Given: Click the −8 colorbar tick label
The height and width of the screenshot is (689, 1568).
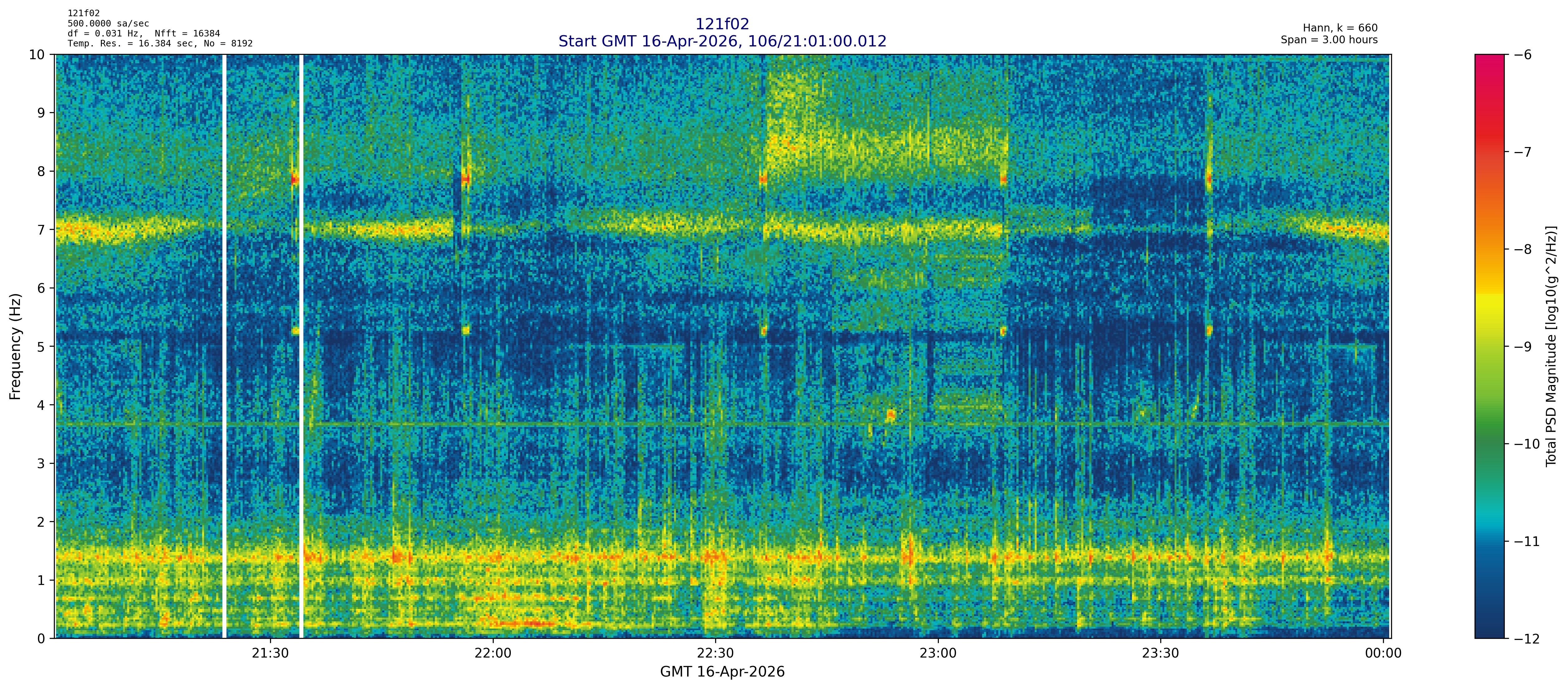Looking at the screenshot, I should (1523, 249).
